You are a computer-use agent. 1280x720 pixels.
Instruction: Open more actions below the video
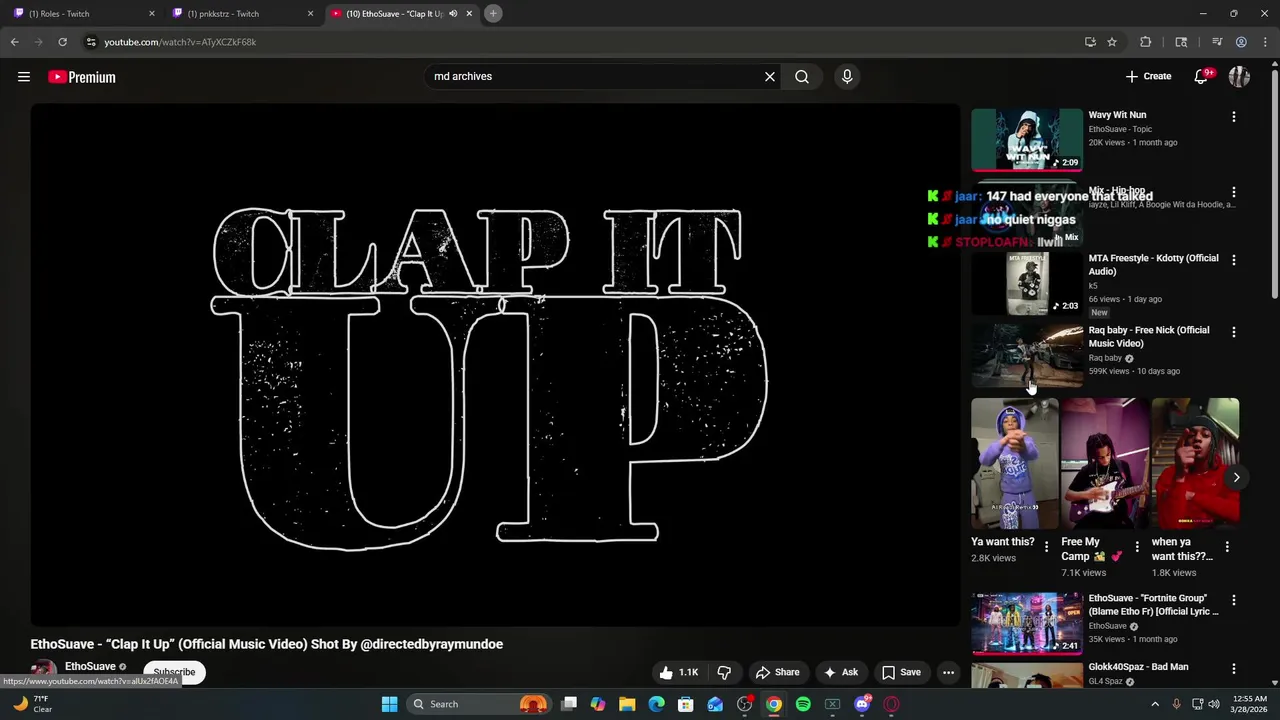pos(948,672)
